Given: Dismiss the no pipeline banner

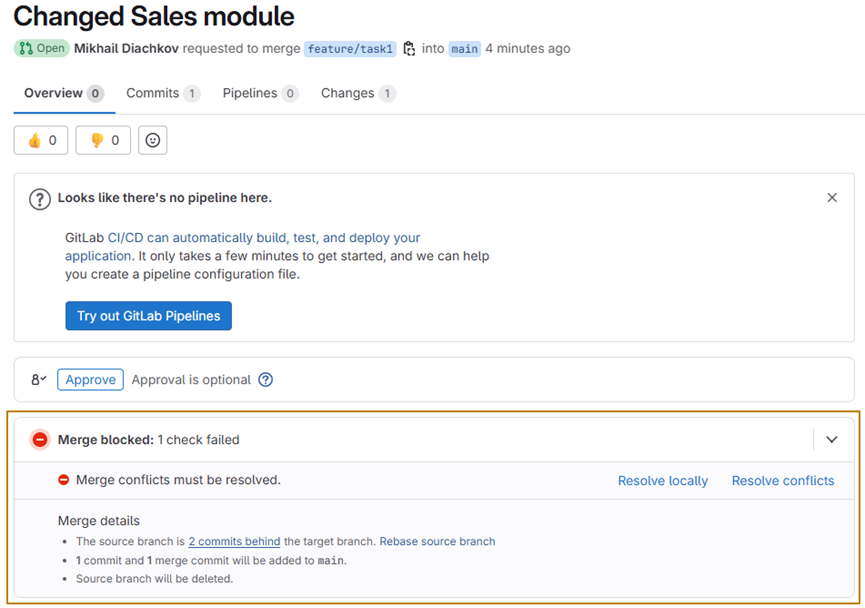Looking at the screenshot, I should (x=832, y=198).
